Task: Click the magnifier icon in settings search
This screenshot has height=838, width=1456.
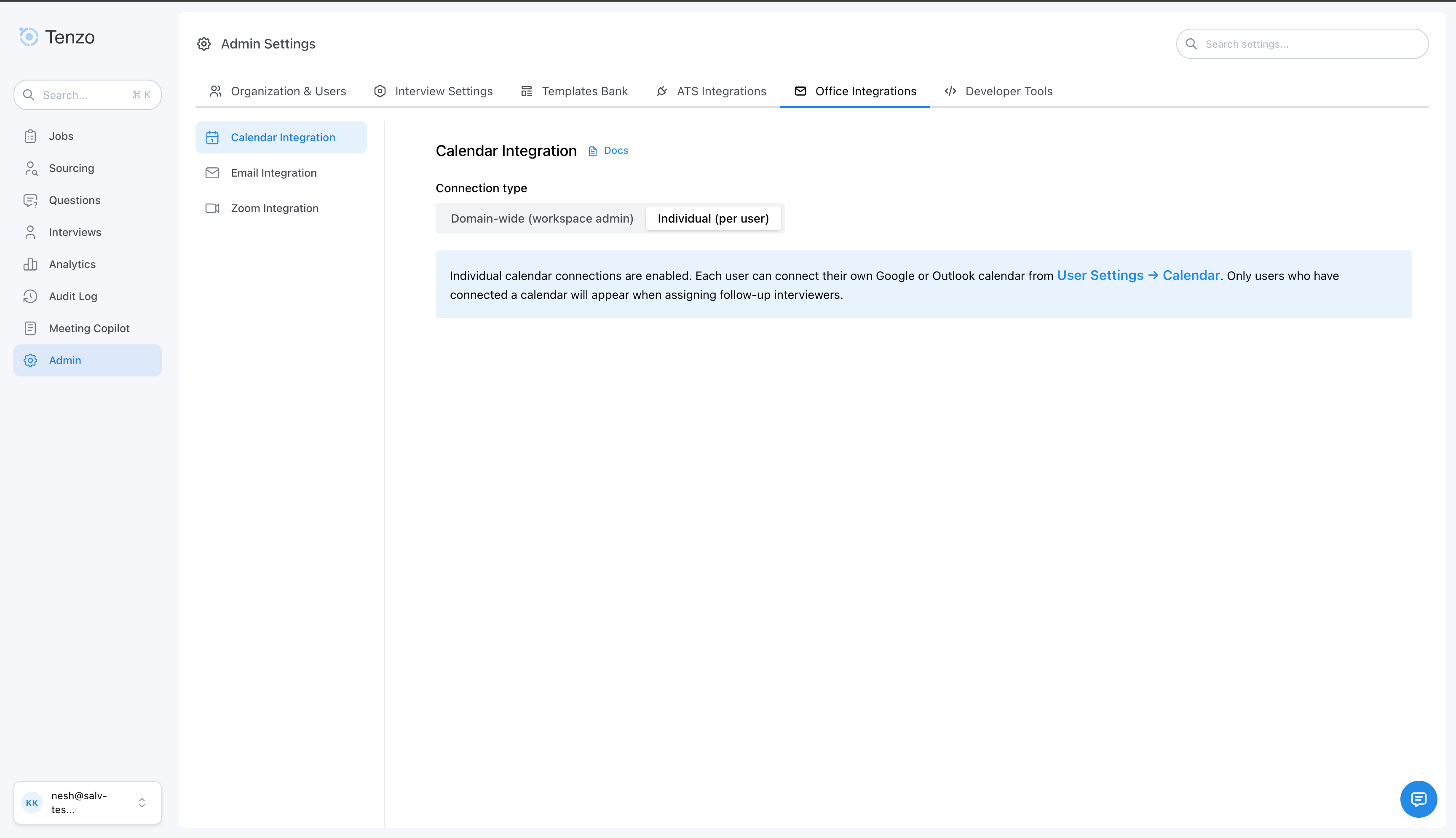Action: [x=1191, y=44]
